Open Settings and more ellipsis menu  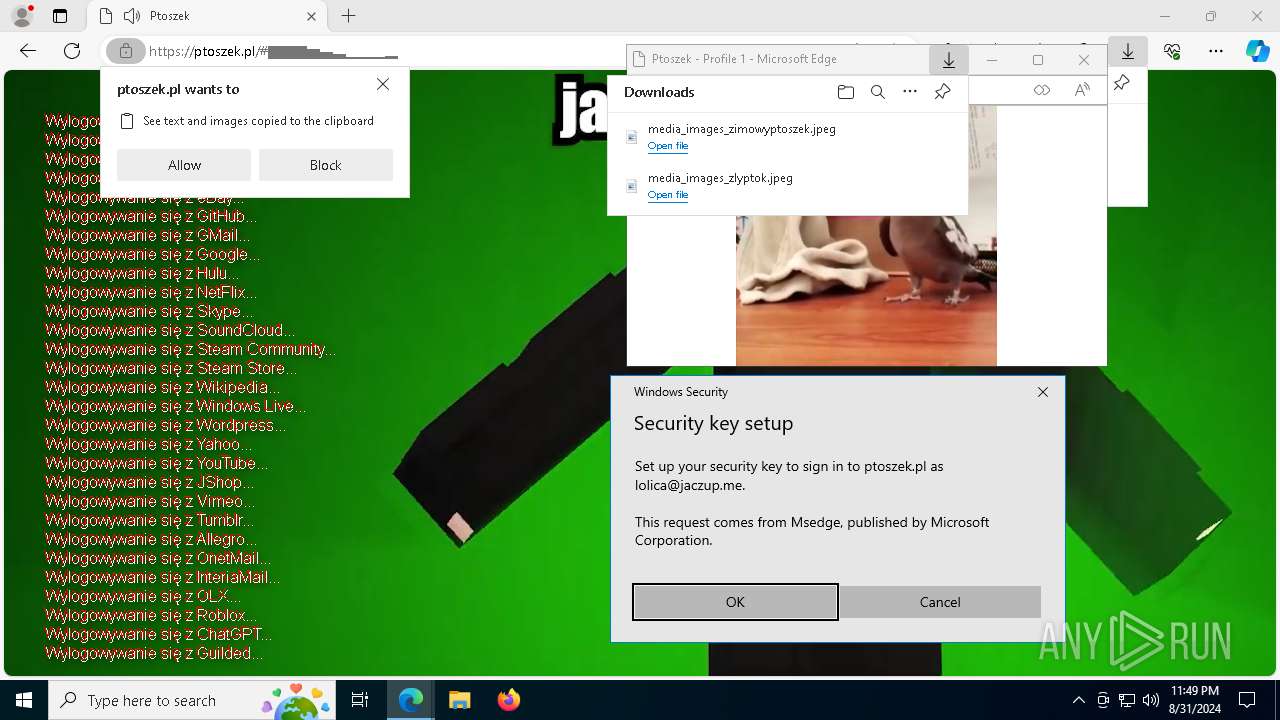(x=1216, y=51)
